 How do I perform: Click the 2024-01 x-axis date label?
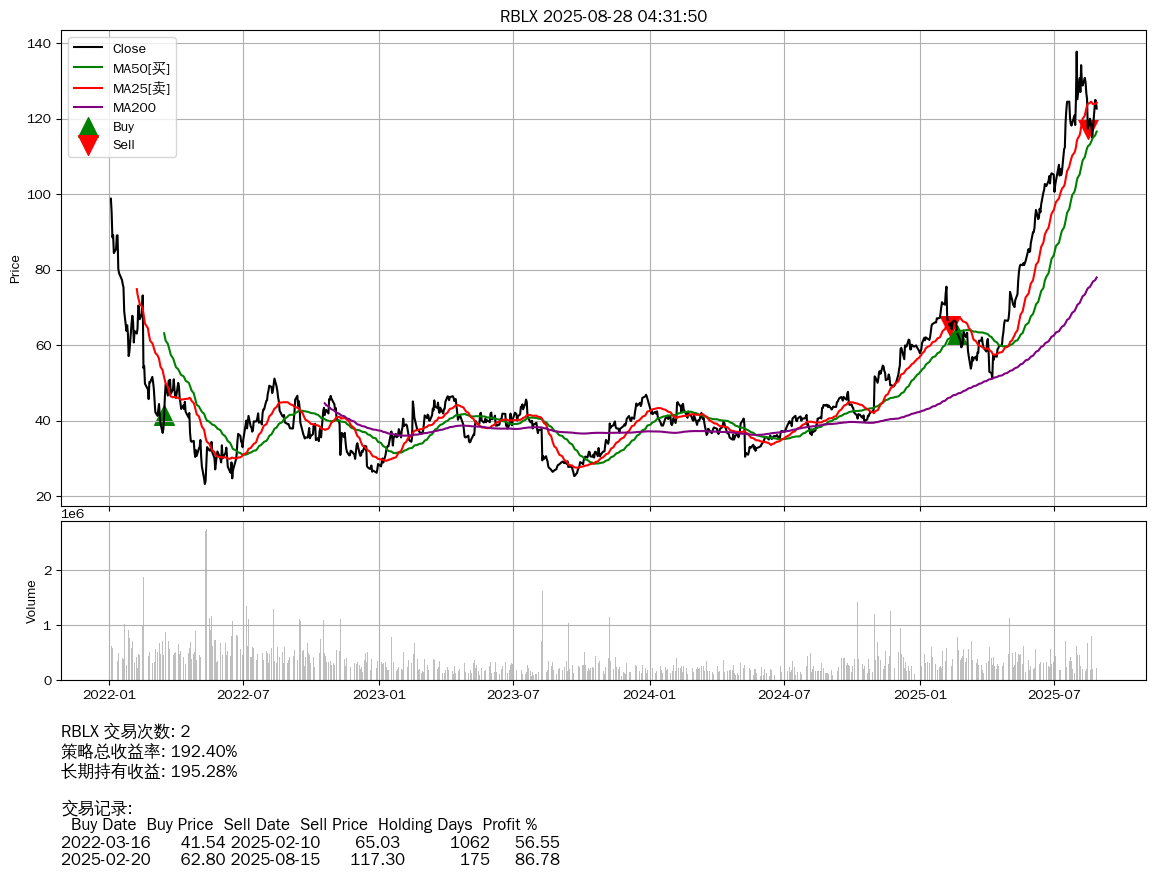(650, 694)
